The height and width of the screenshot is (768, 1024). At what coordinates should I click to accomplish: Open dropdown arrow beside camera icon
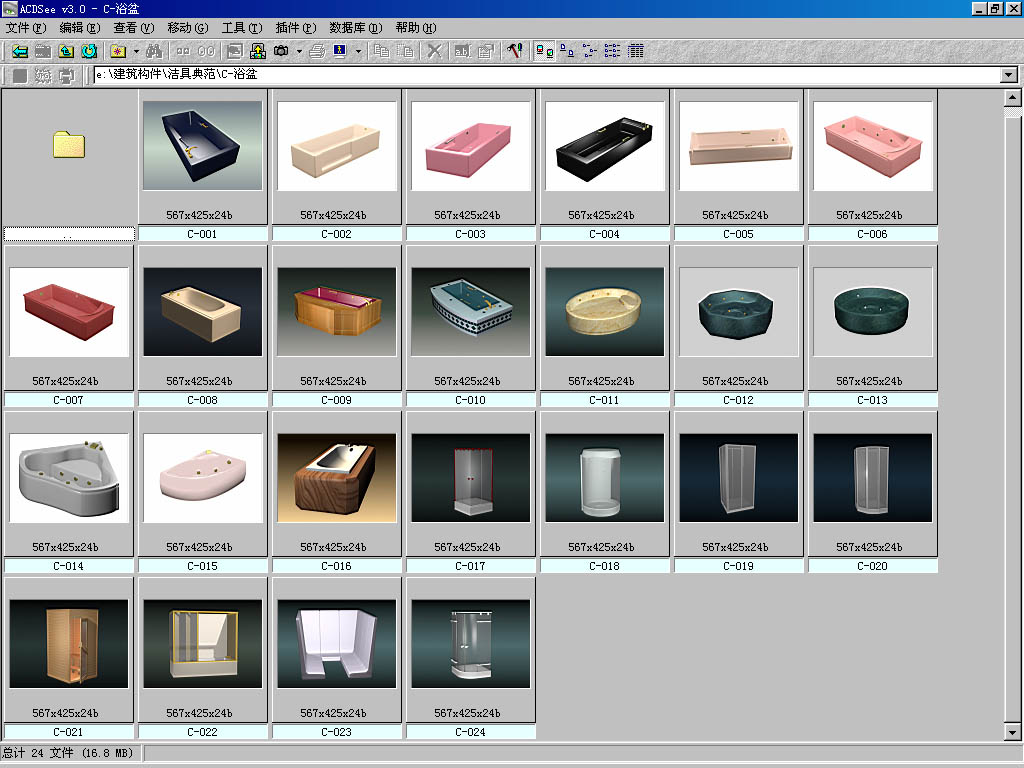[x=299, y=50]
